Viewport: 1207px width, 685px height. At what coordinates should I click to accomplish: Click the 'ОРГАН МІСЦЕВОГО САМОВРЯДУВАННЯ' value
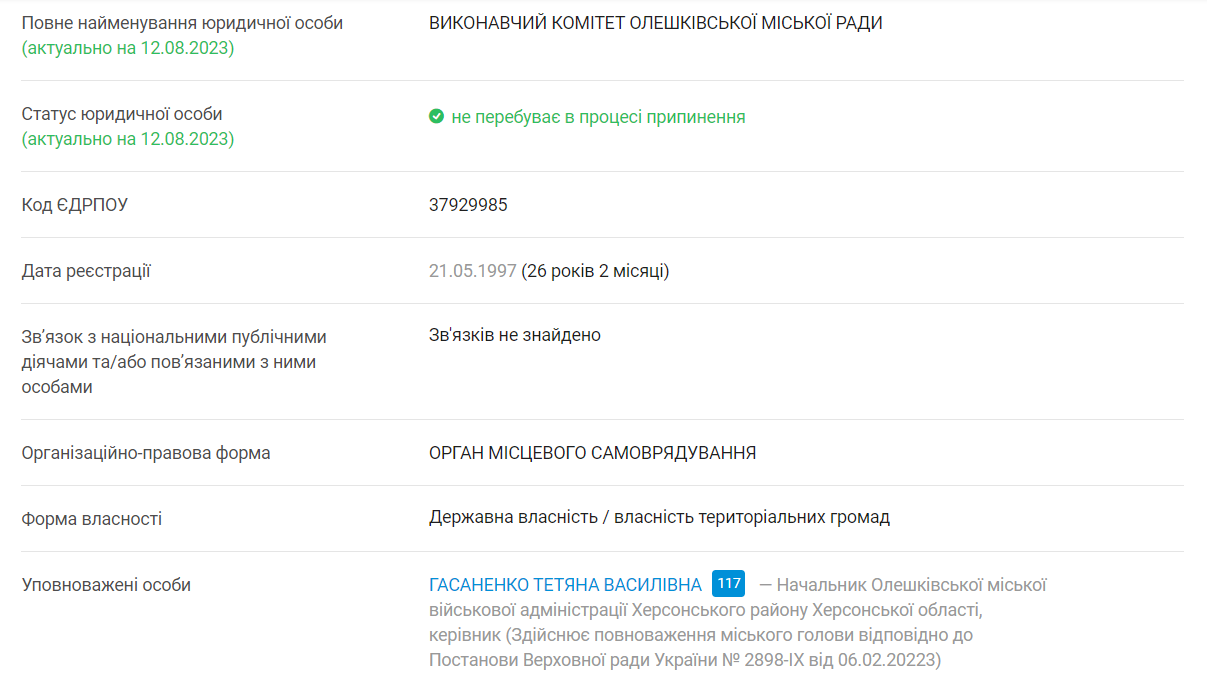coord(592,453)
